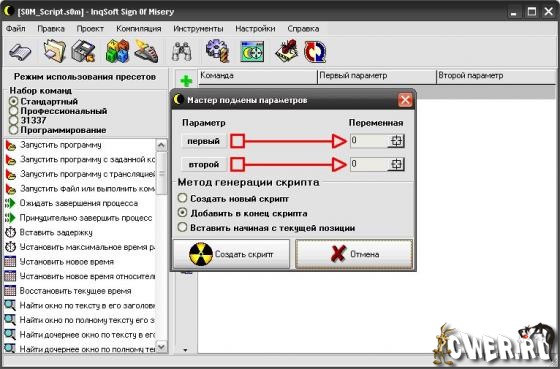The image size is (560, 369).
Task: Expand the small arrow below the side toolbar
Action: coord(185,350)
